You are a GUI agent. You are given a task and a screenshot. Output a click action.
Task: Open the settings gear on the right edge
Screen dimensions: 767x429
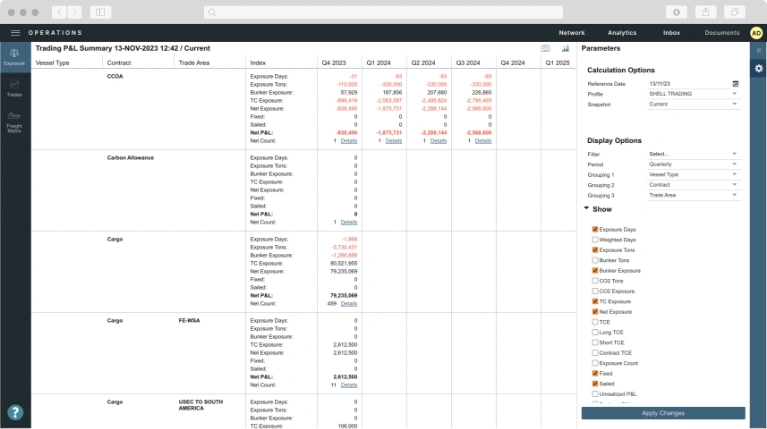click(x=758, y=68)
